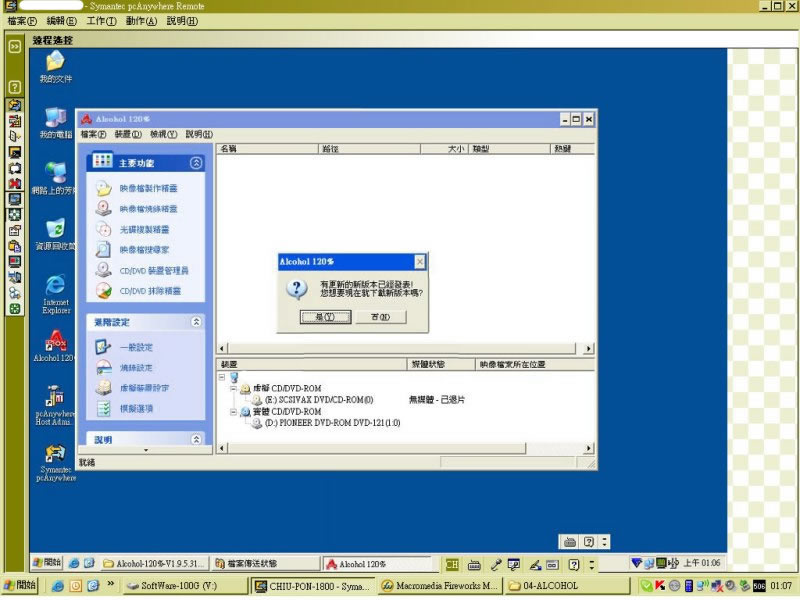Click the 媒體狀態 column header in device pane
800x600 pixels.
coord(441,364)
